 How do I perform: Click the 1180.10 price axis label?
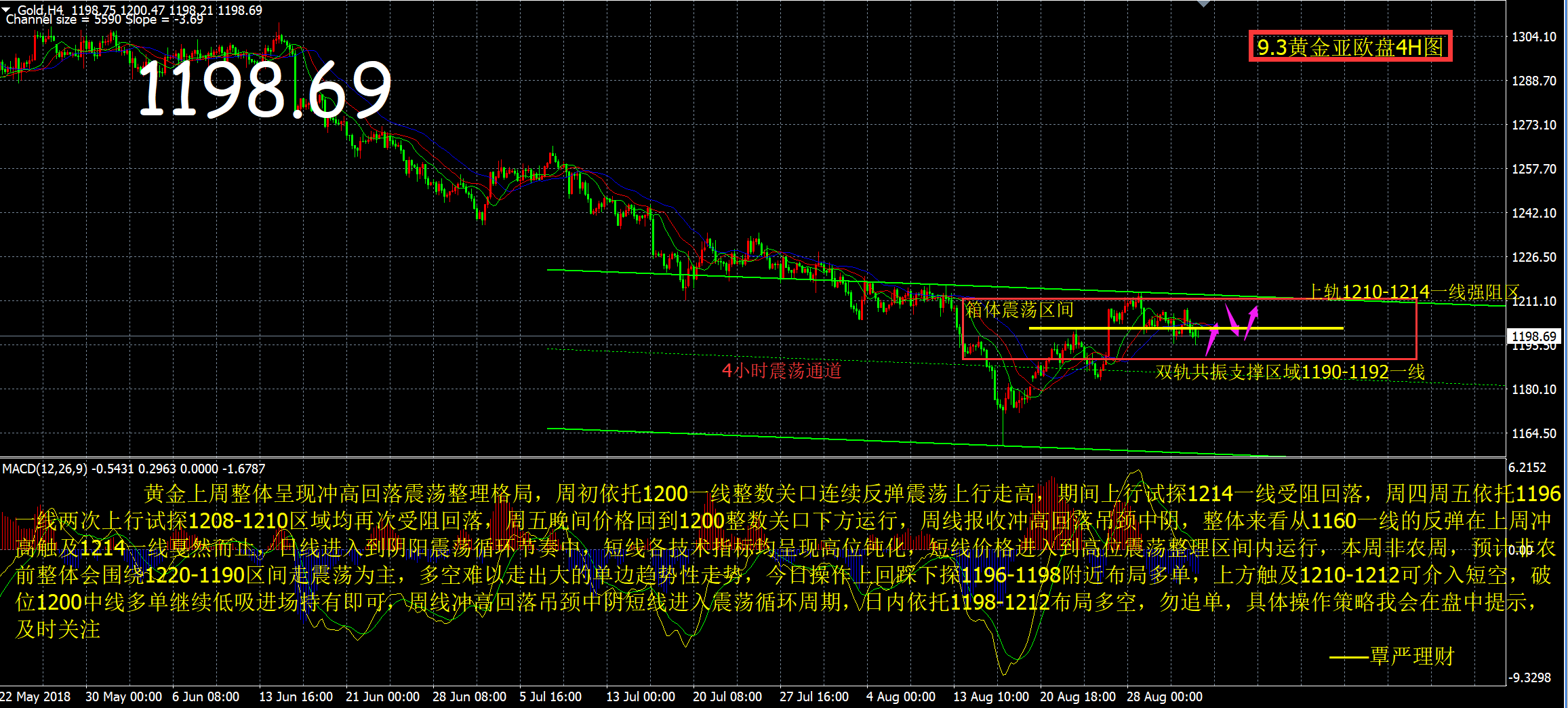click(x=1534, y=389)
